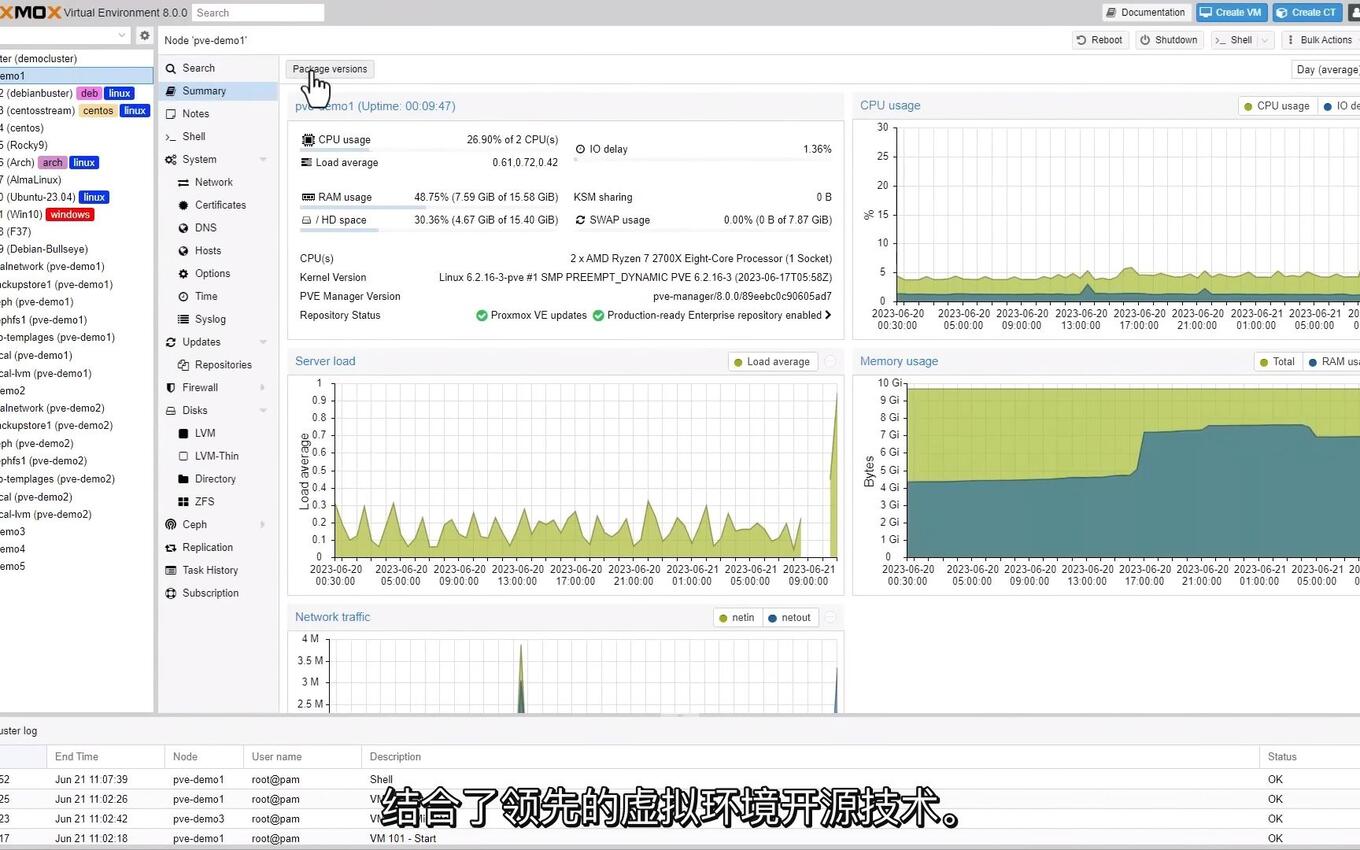Toggle the Total memory legend item
The width and height of the screenshot is (1360, 850).
pos(1276,362)
